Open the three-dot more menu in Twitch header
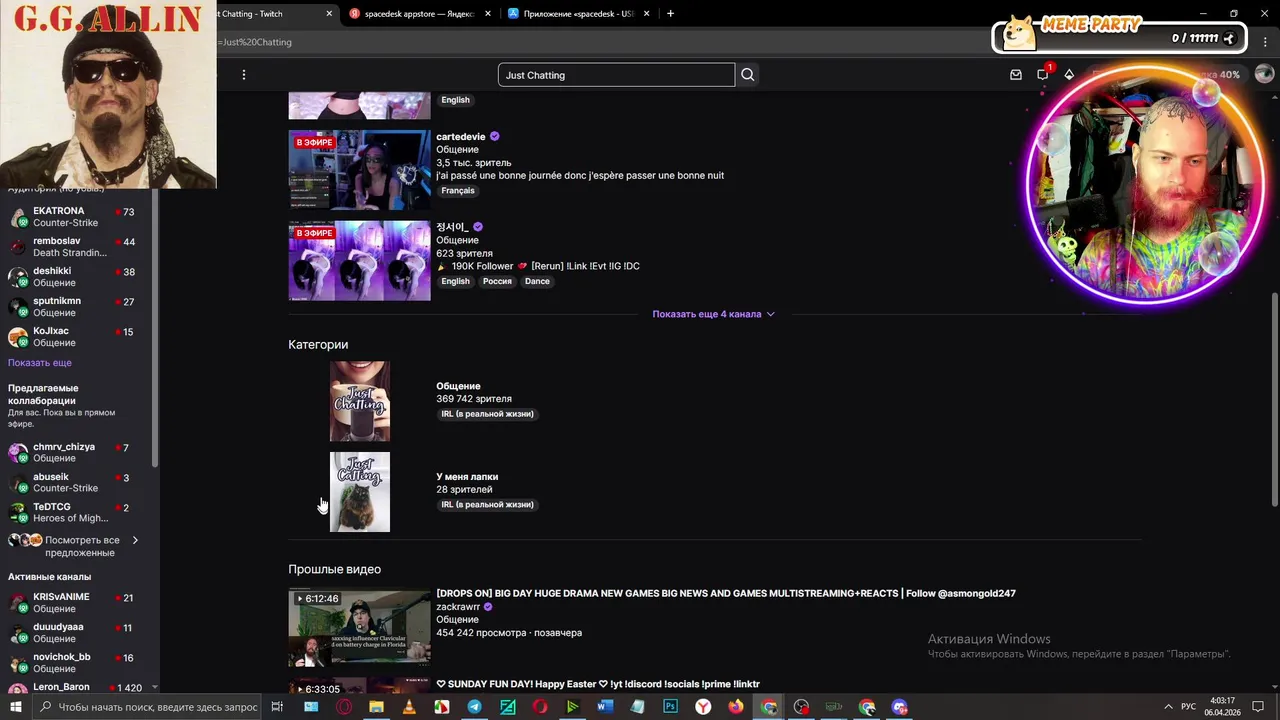 coord(243,75)
